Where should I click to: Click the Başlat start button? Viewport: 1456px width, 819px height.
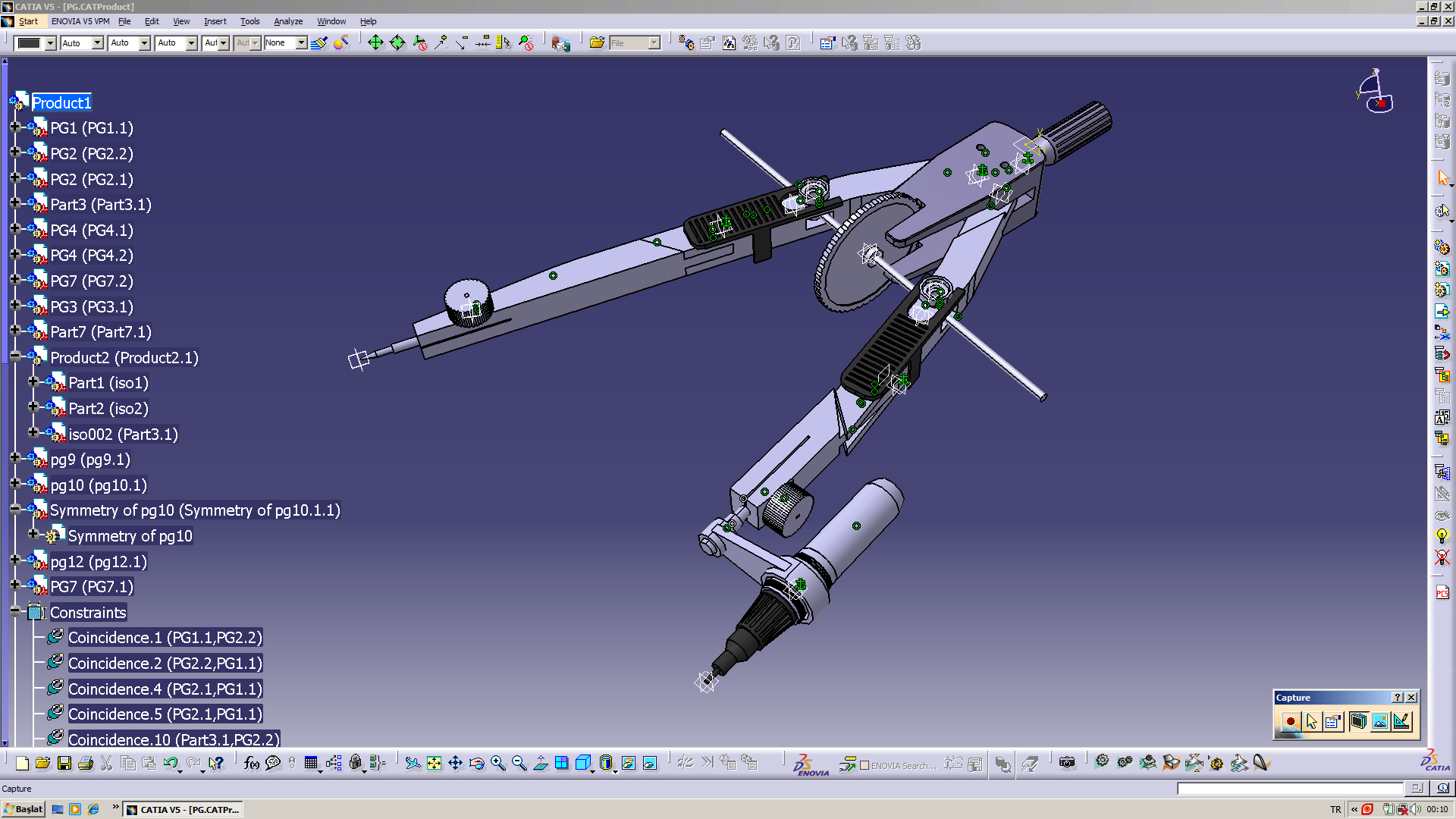(24, 809)
